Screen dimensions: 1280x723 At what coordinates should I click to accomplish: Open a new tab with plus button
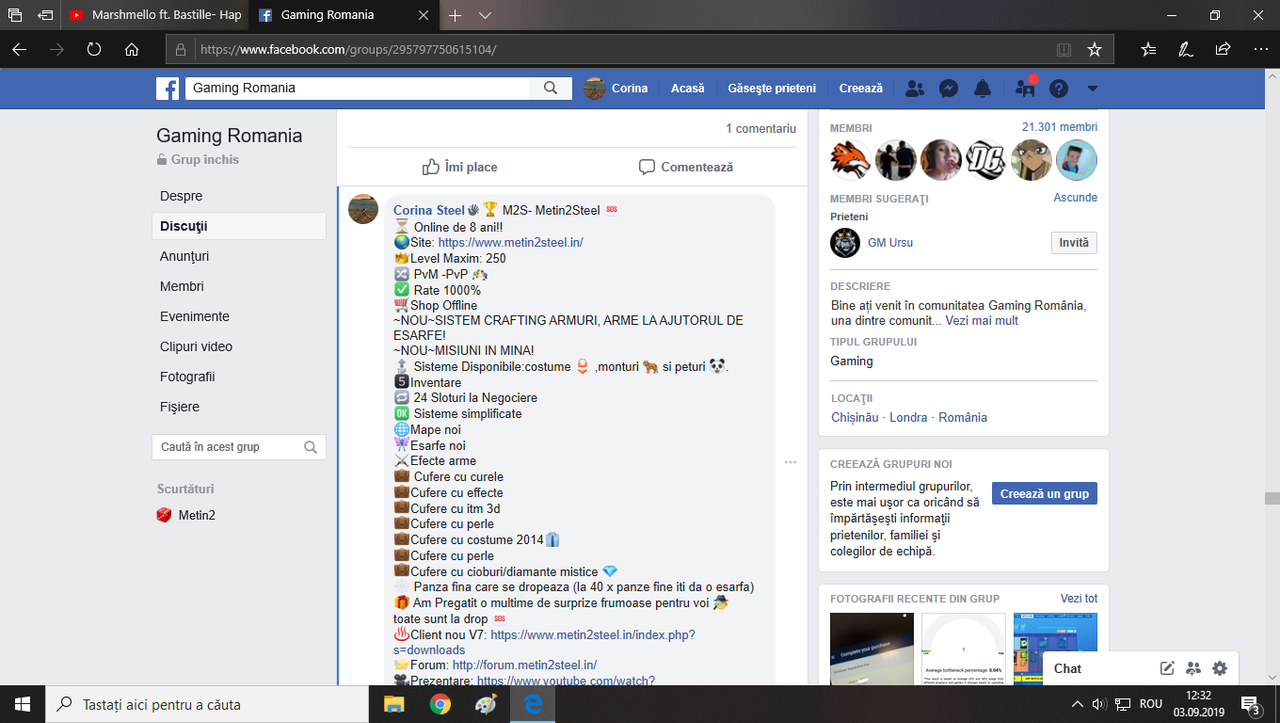[x=455, y=15]
